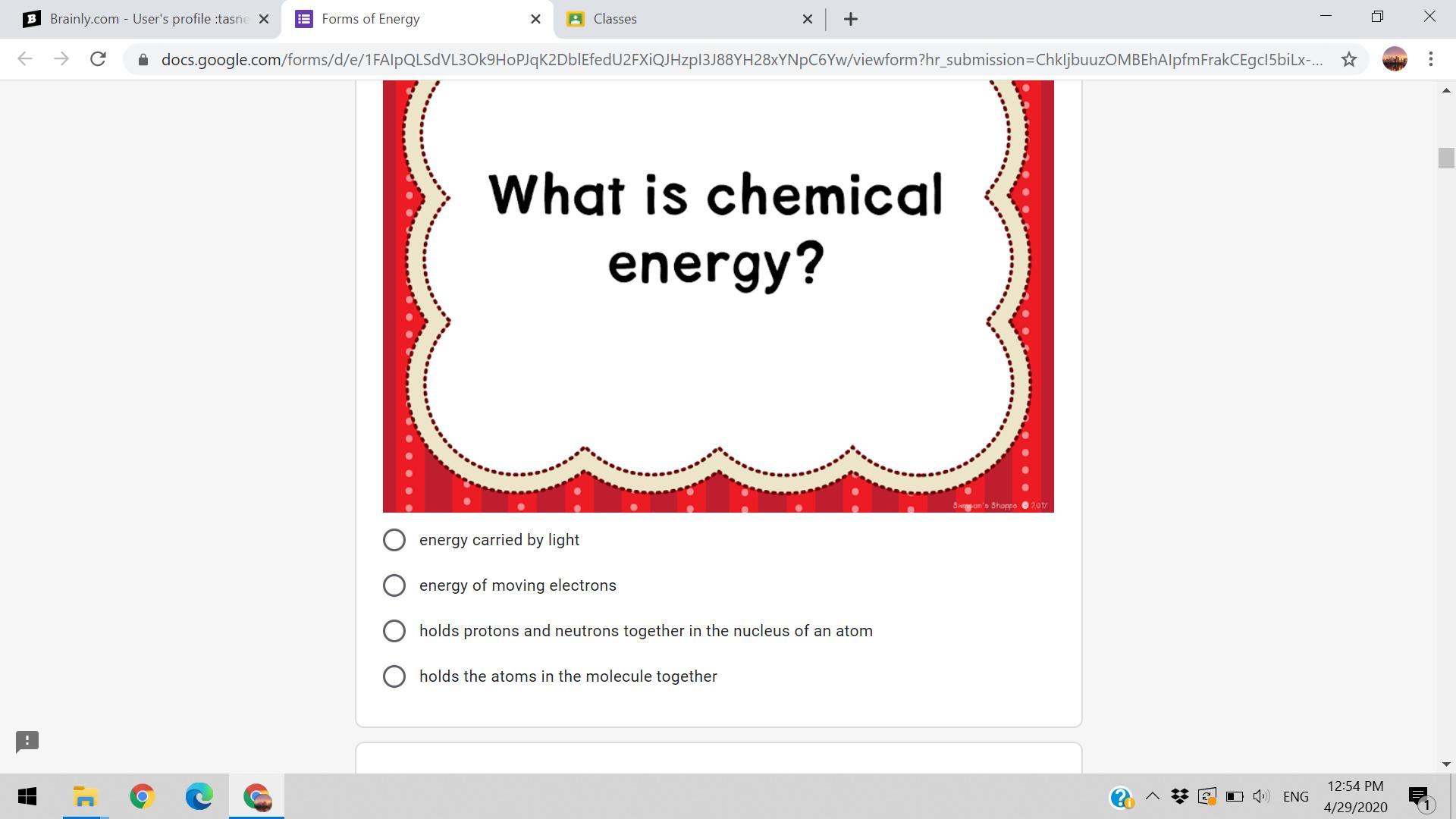Open Chrome three-dot menu
Screen dimensions: 1456x819
point(1430,59)
